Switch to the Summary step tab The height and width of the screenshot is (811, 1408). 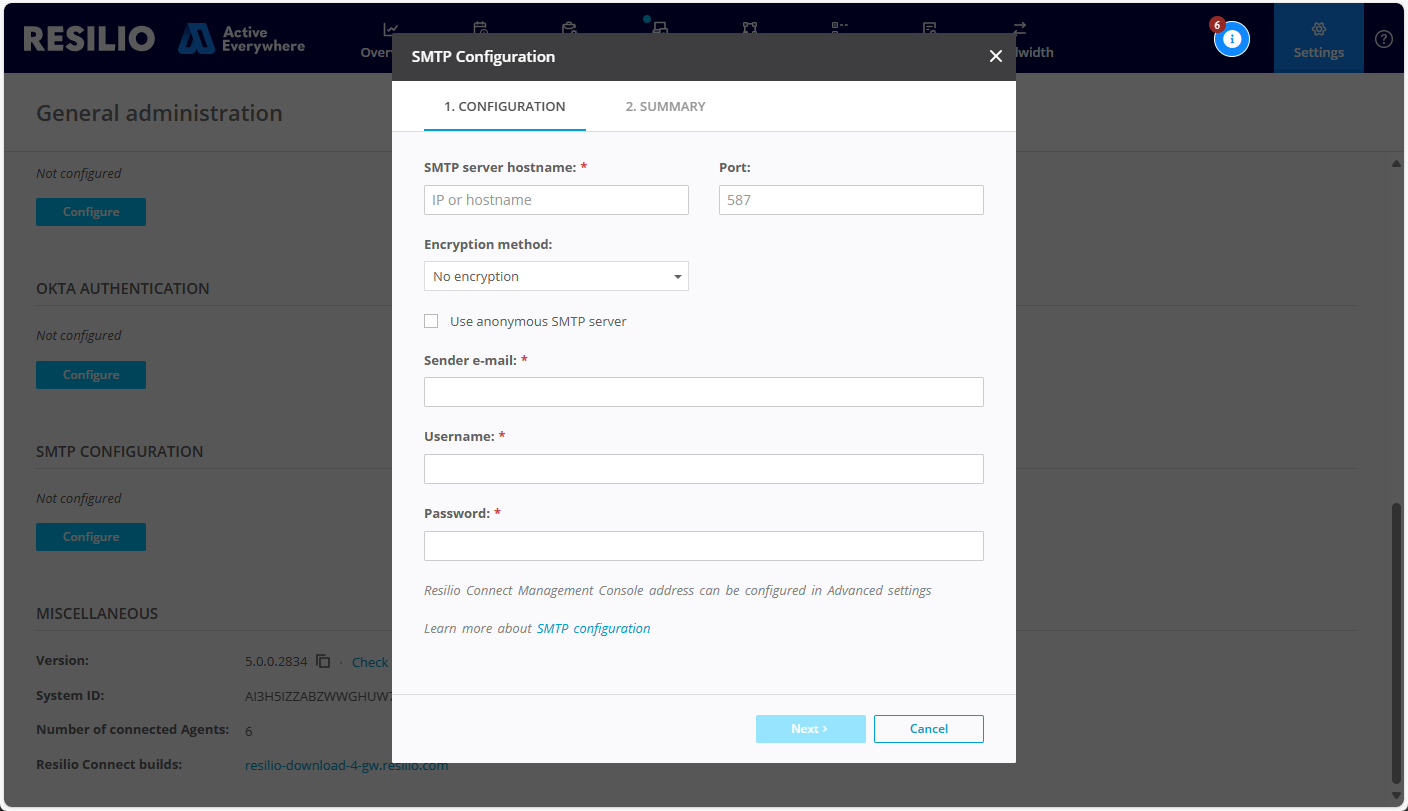(665, 106)
